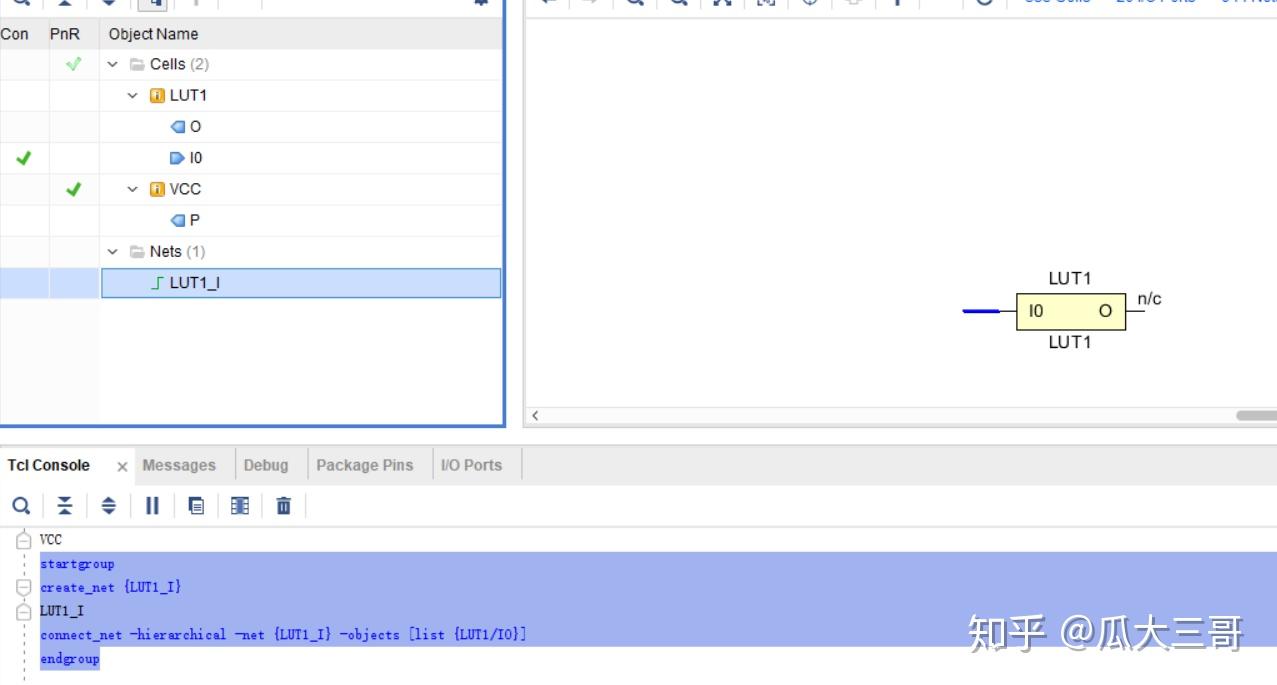Click the I0 pin on the schematic LUT1
The height and width of the screenshot is (685, 1277).
[1036, 311]
